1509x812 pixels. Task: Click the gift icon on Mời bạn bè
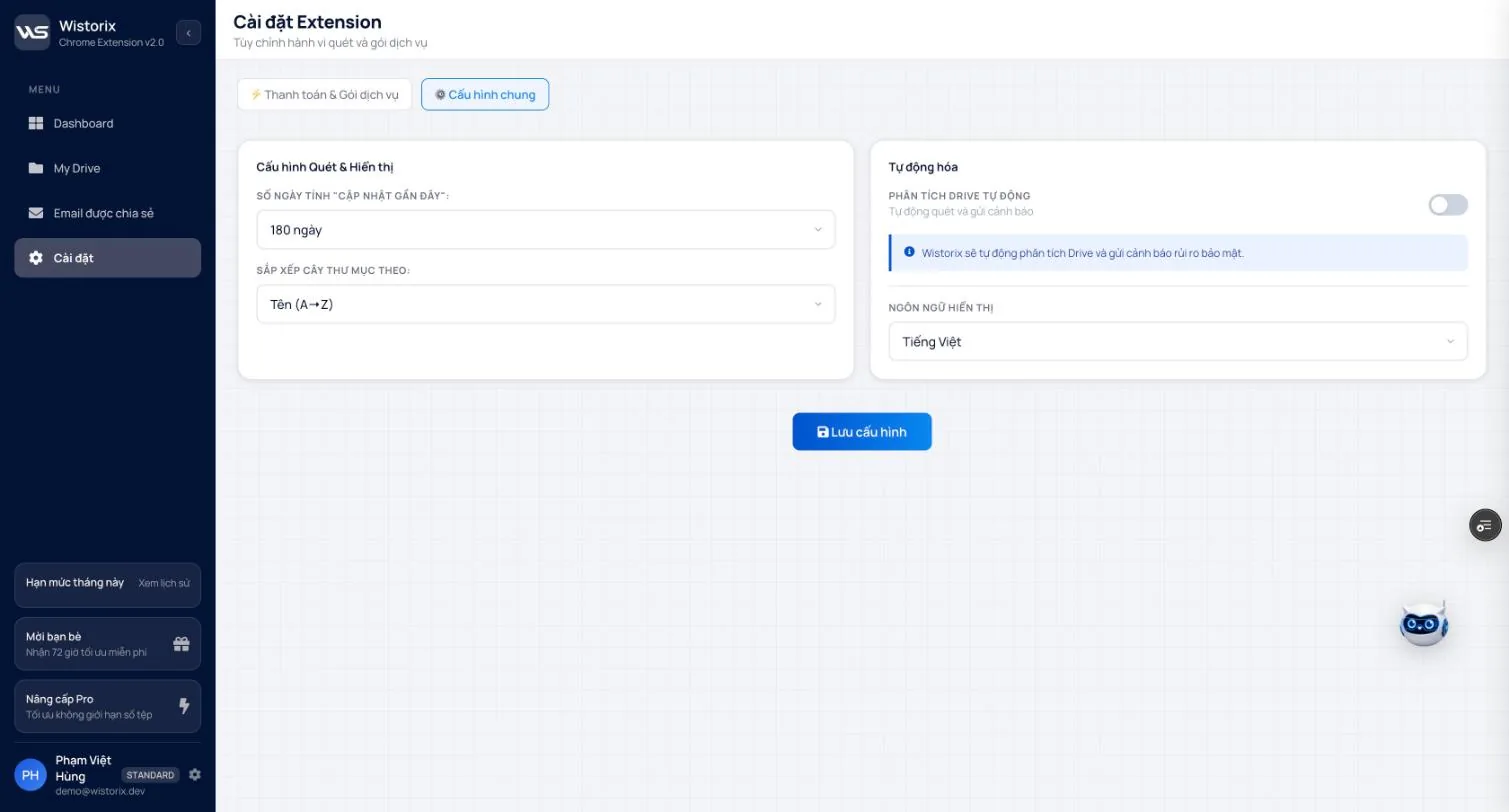click(181, 644)
